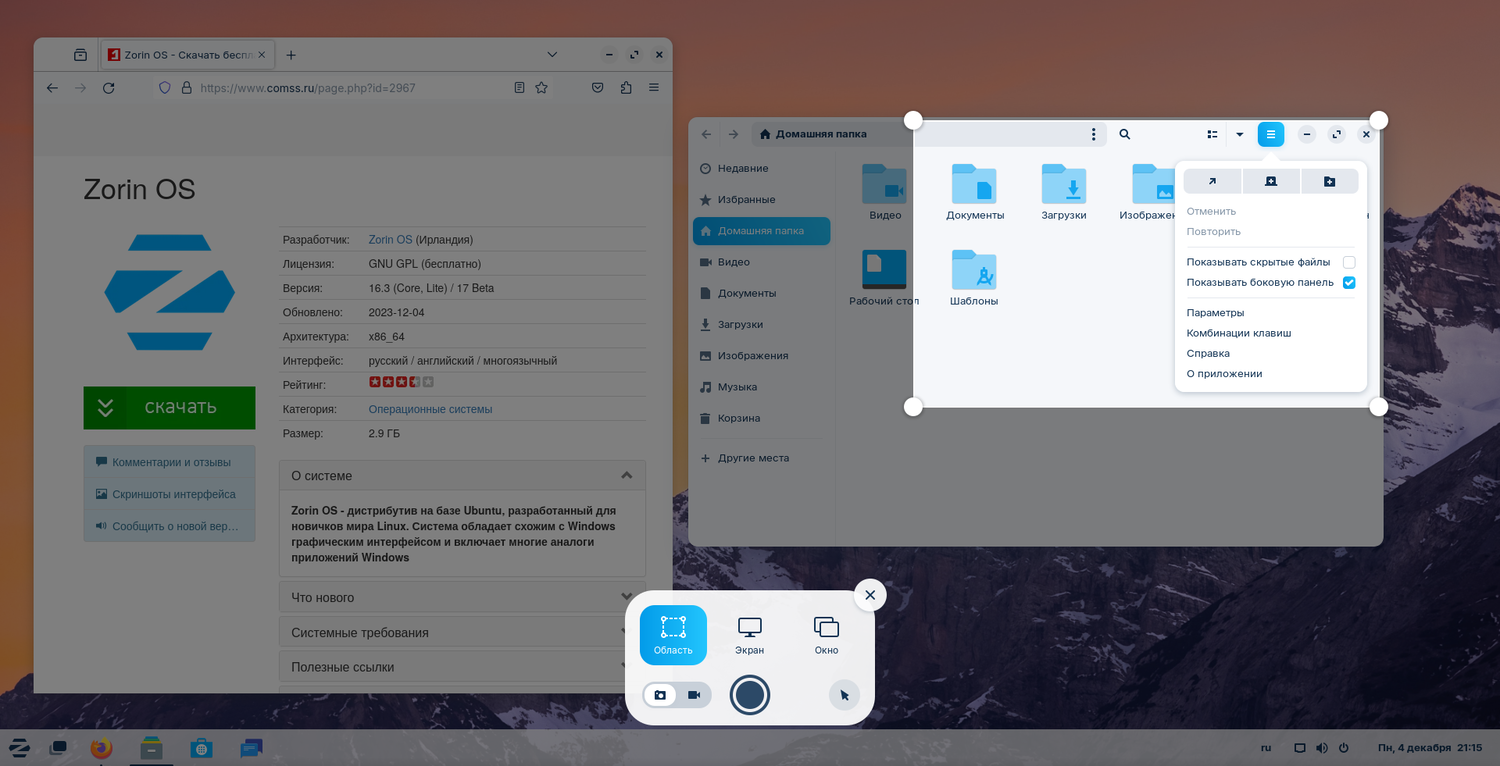The image size is (1500, 766).
Task: Open Комбинации клавиш in the menu
Action: [1239, 333]
